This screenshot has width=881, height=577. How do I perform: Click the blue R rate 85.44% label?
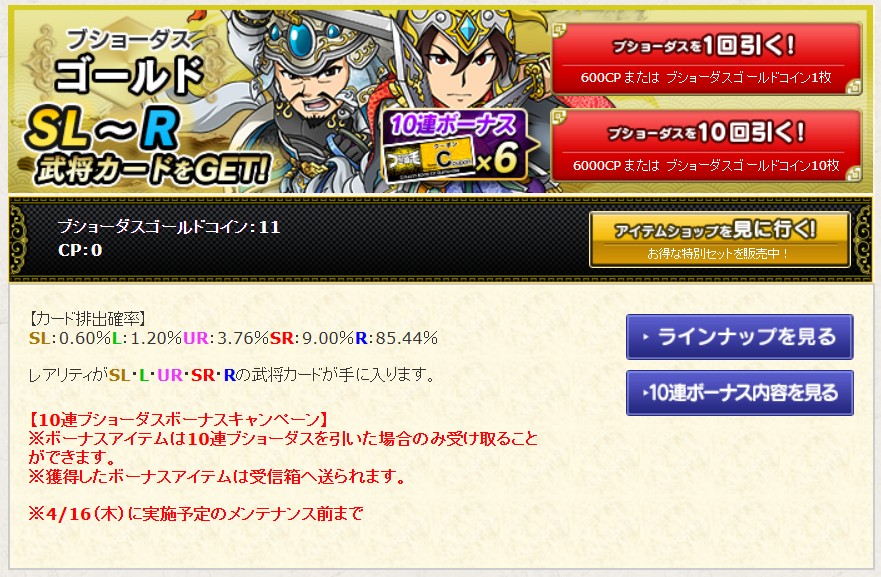click(x=396, y=338)
